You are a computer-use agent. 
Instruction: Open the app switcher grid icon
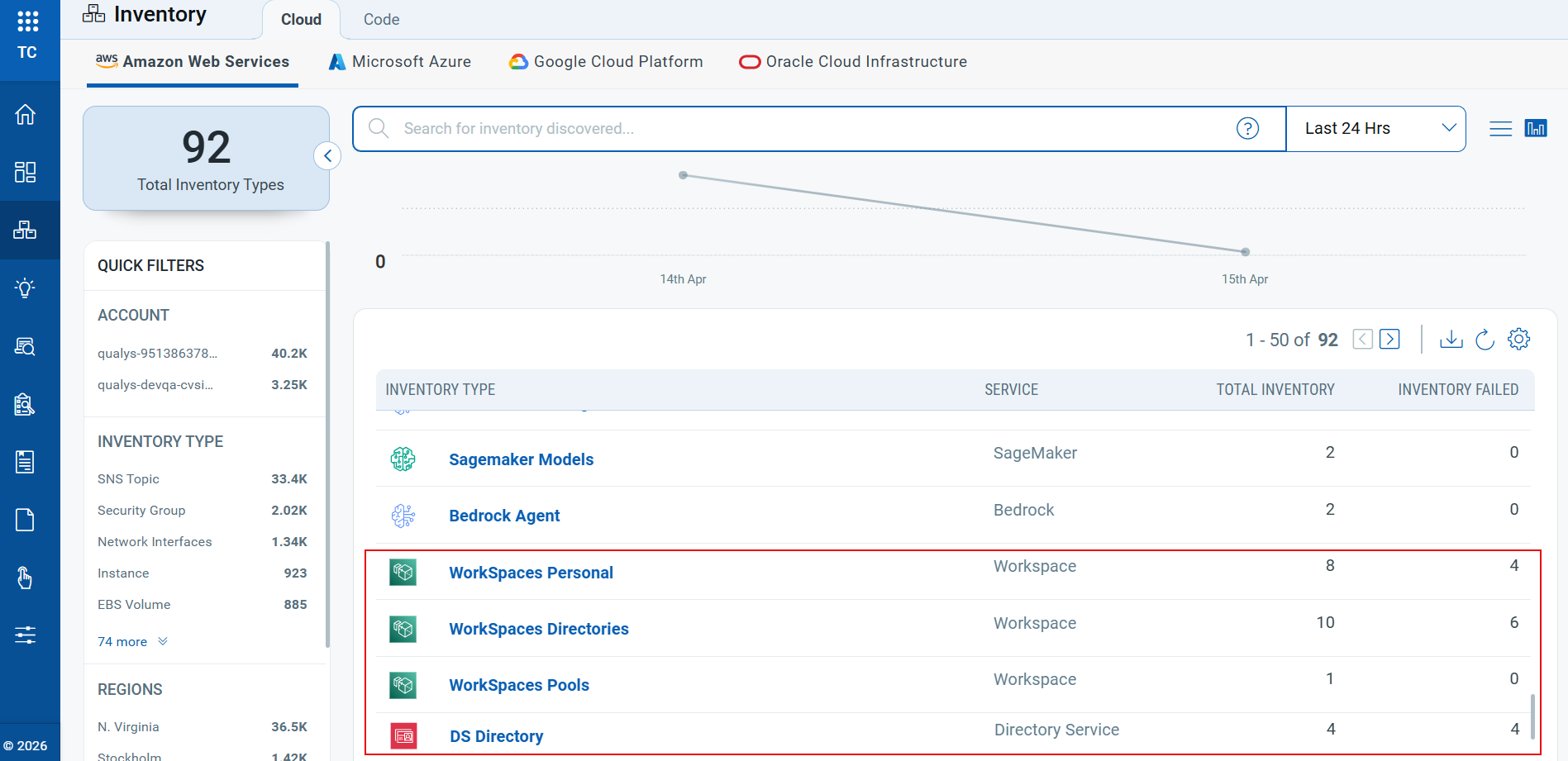click(27, 21)
